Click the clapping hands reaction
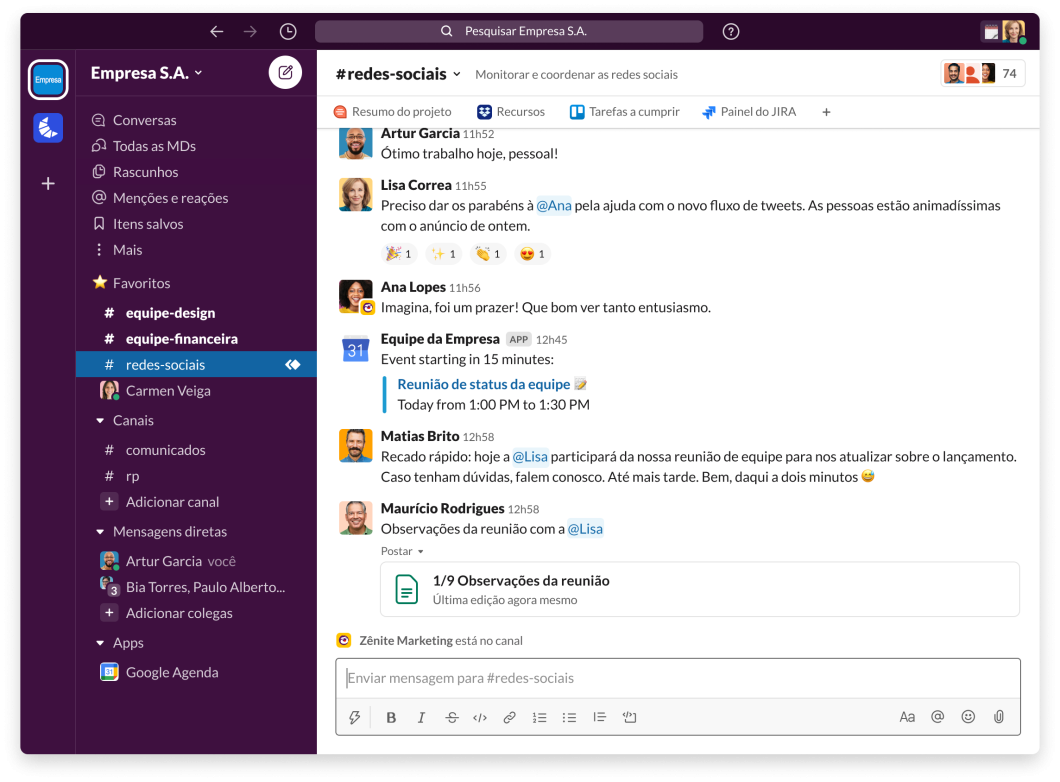Viewport: 1060px width, 782px height. point(488,253)
